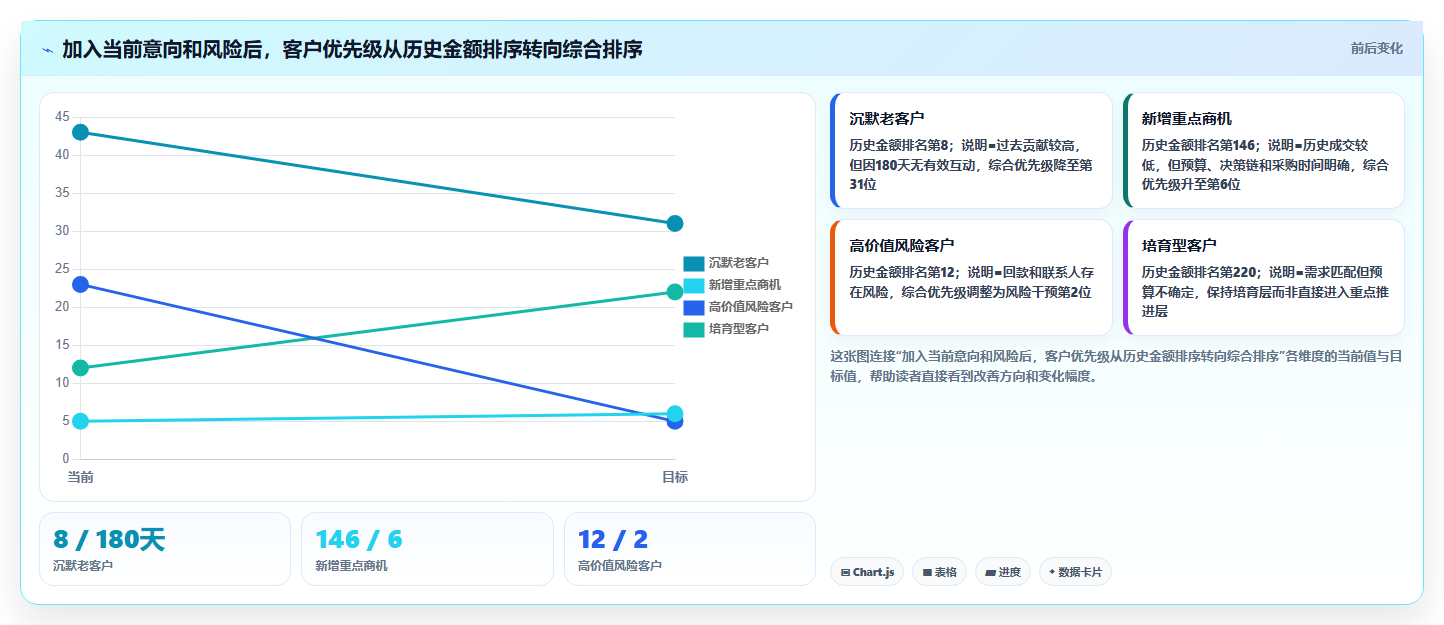Viewport: 1444px width, 625px height.
Task: Click the lightning icon beside the title
Action: coord(47,49)
